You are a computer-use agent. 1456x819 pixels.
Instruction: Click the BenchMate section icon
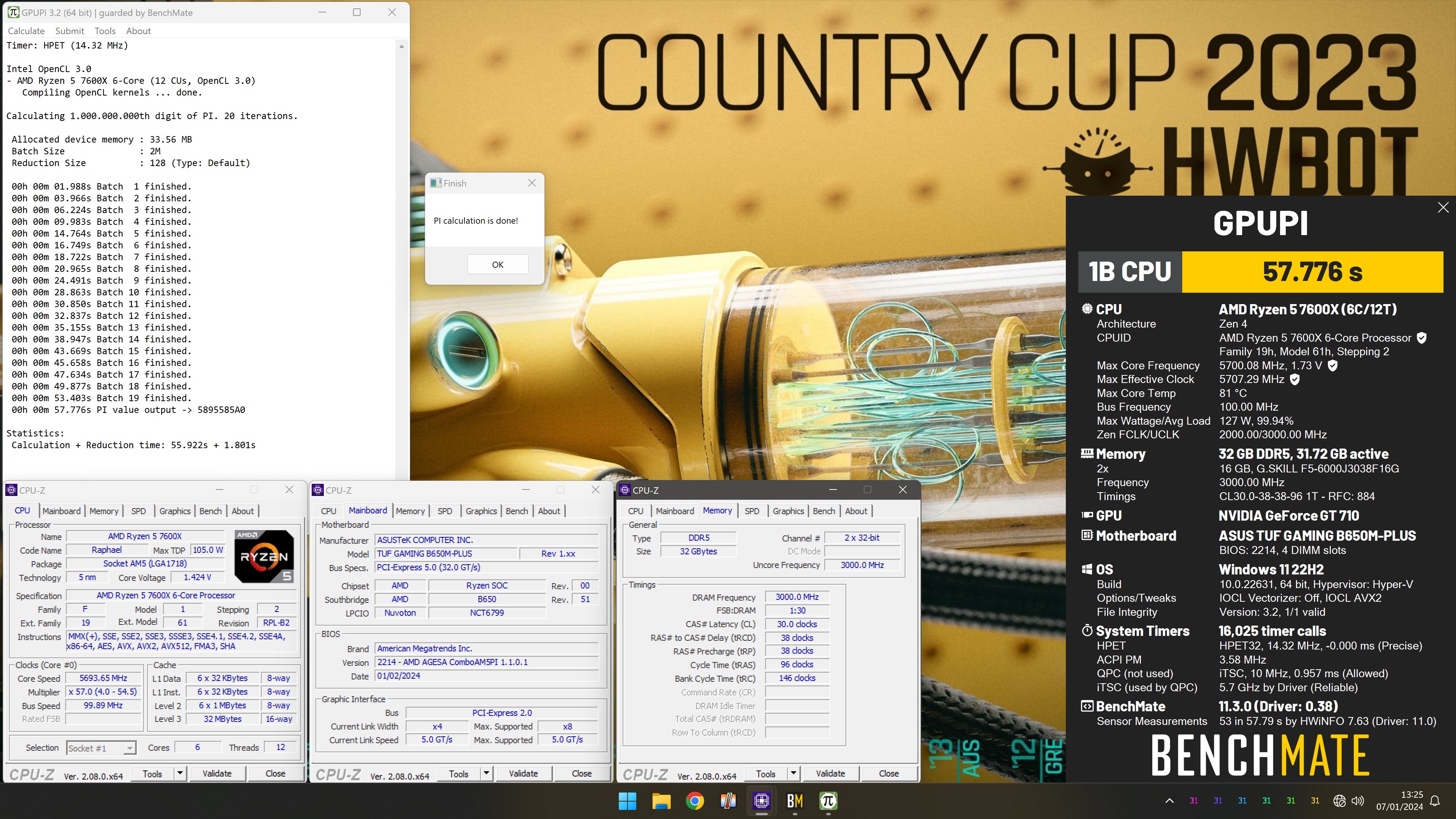pyautogui.click(x=1087, y=706)
